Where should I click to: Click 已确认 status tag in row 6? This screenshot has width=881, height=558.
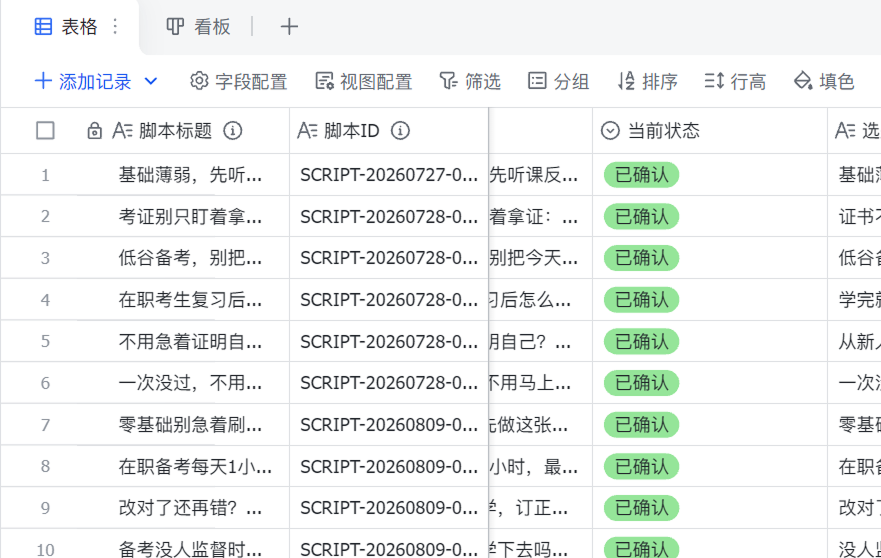point(641,383)
